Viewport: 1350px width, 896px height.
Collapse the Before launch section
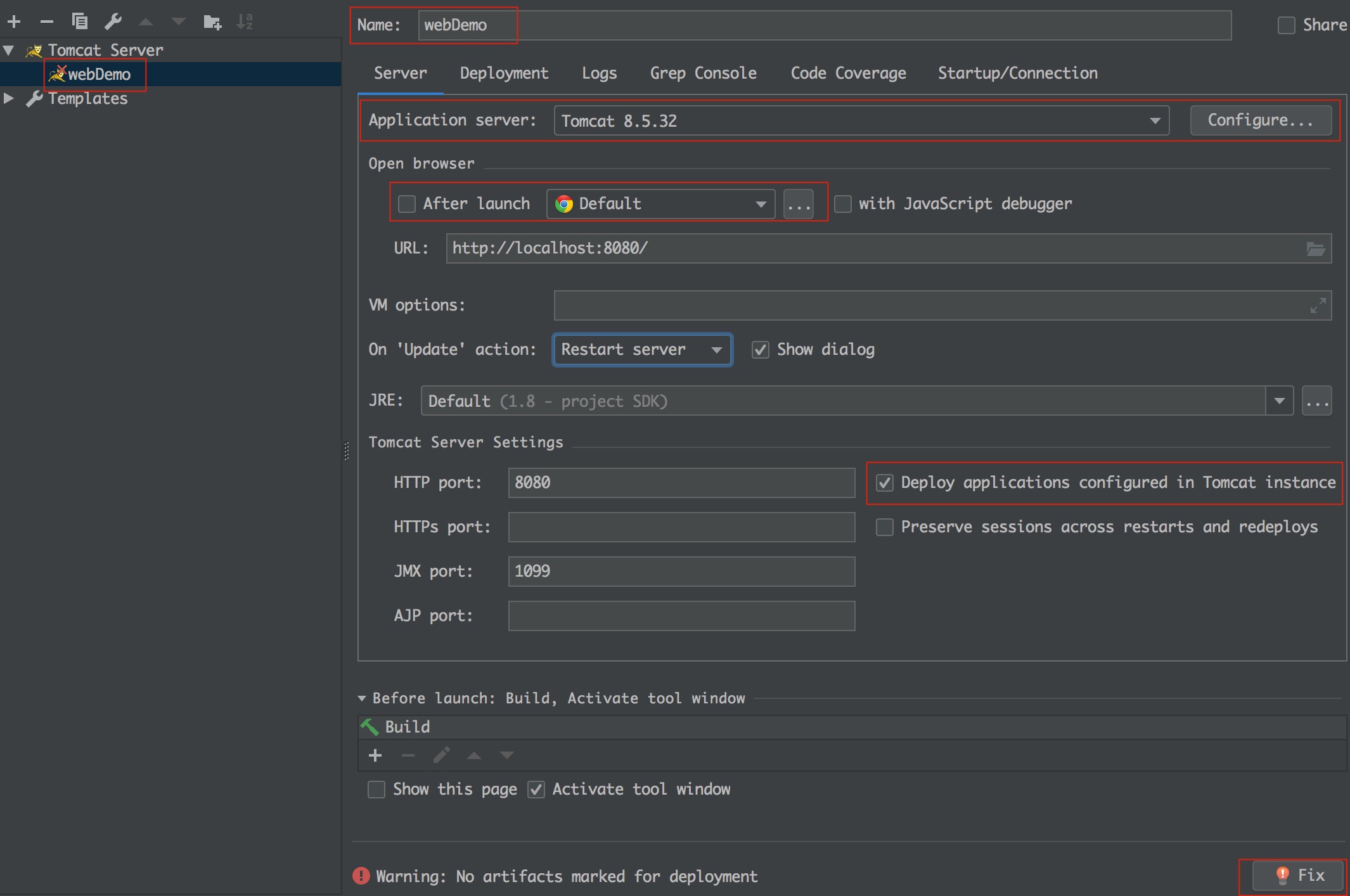(x=362, y=698)
